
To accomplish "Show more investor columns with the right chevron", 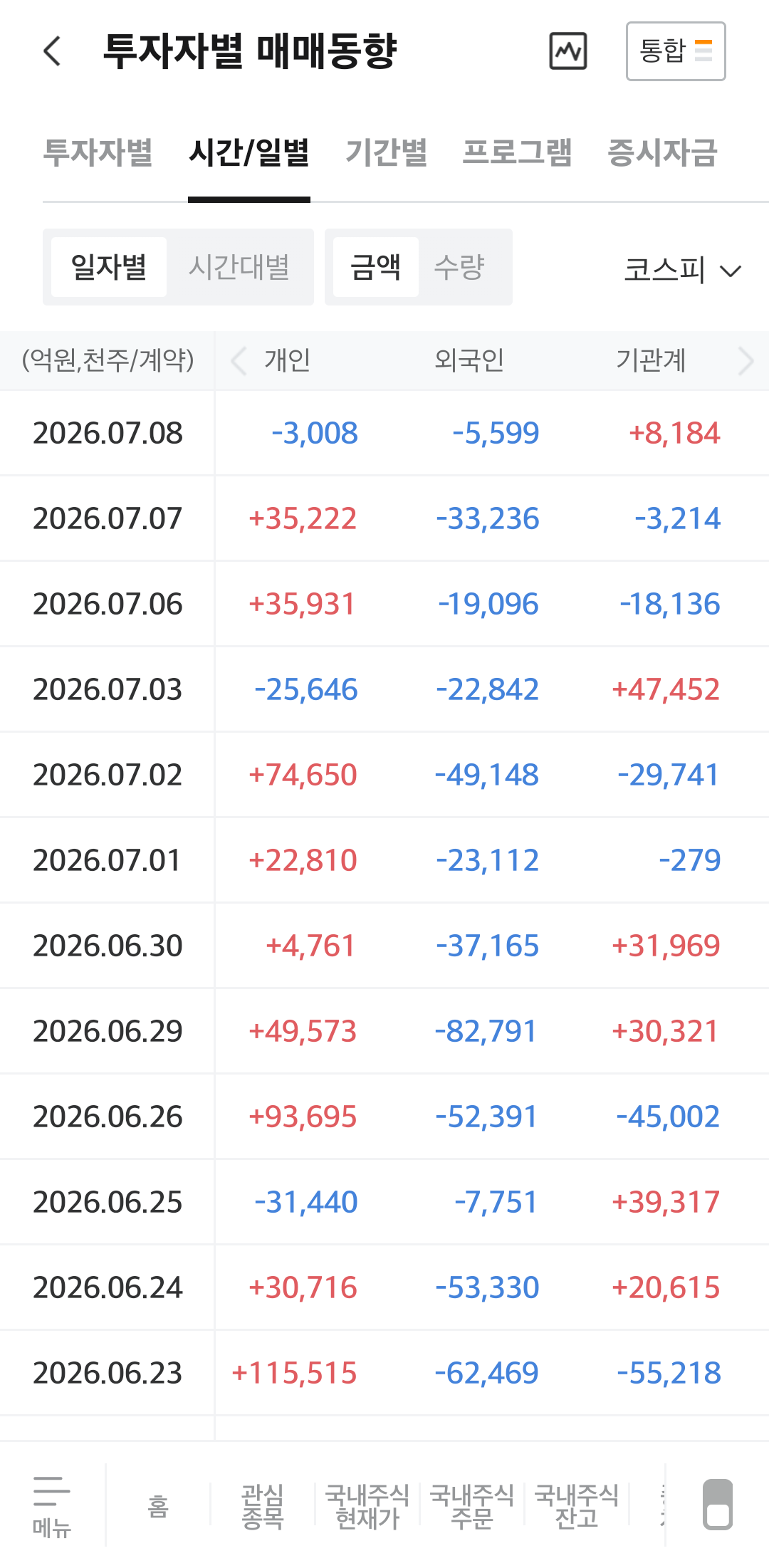I will (x=746, y=361).
